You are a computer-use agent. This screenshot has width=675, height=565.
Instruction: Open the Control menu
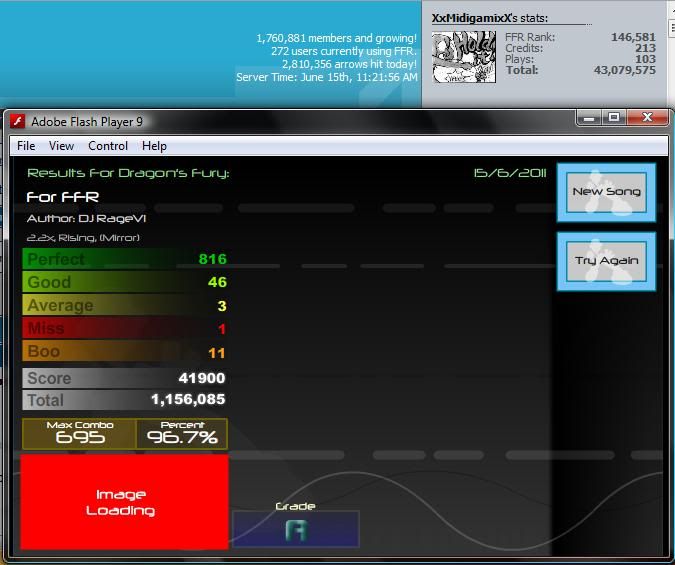point(108,146)
